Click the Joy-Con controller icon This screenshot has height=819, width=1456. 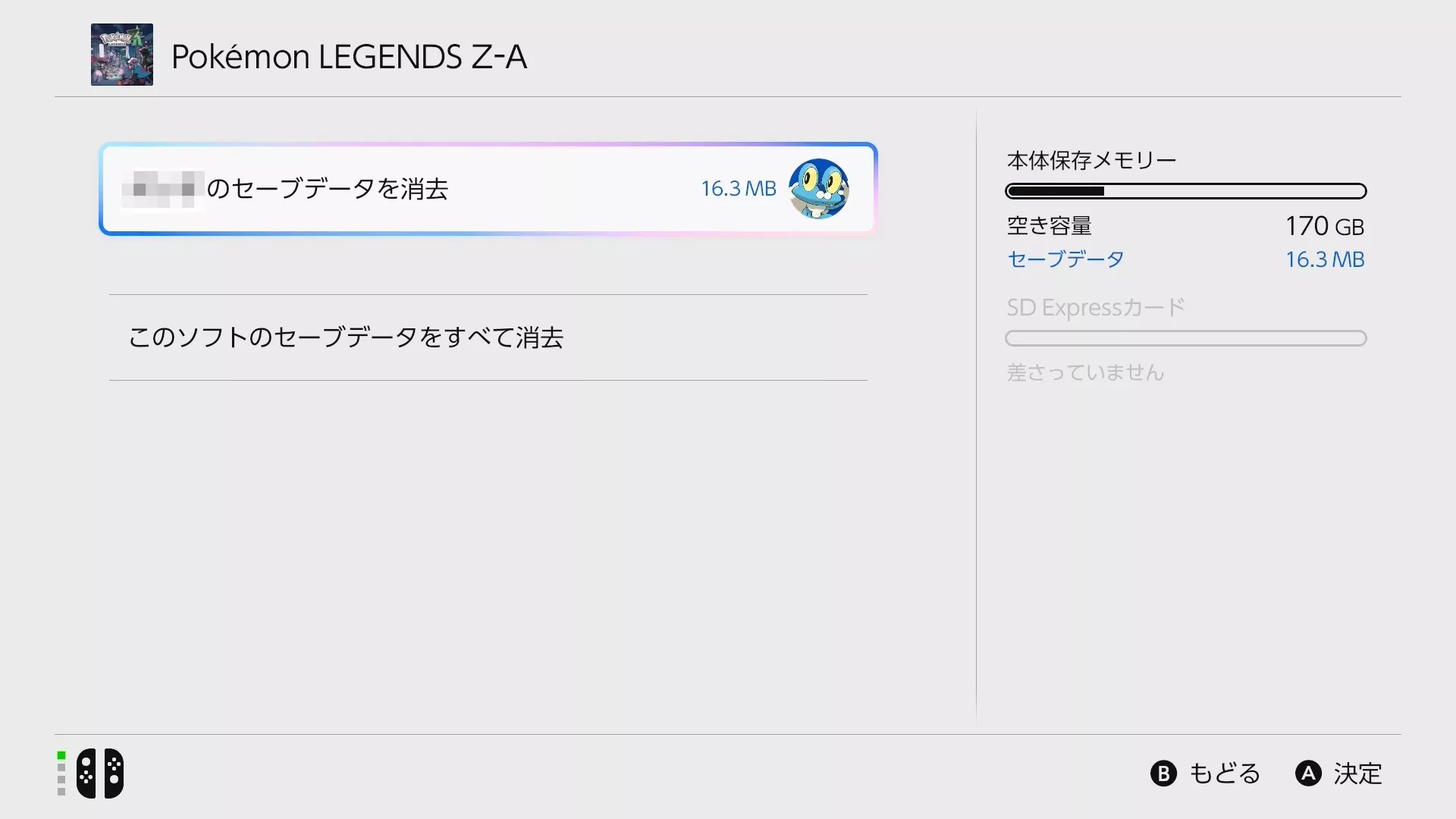point(102,773)
